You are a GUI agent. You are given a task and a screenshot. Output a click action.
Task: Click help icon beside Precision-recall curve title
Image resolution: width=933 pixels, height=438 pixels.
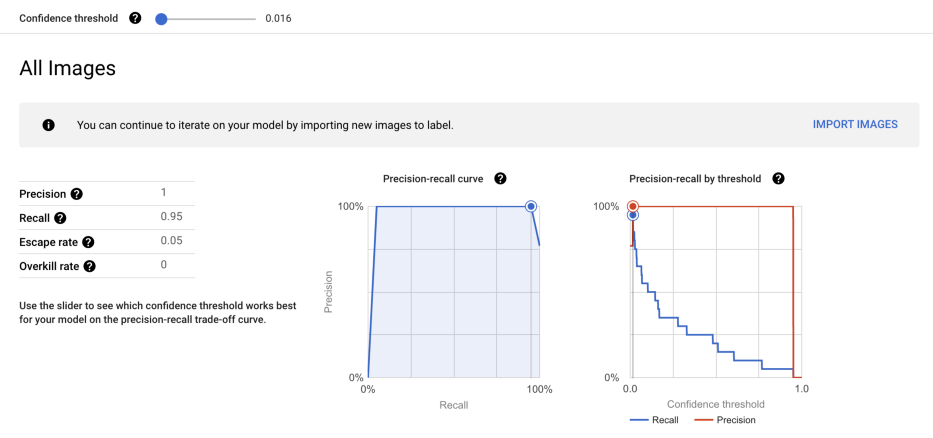(500, 178)
